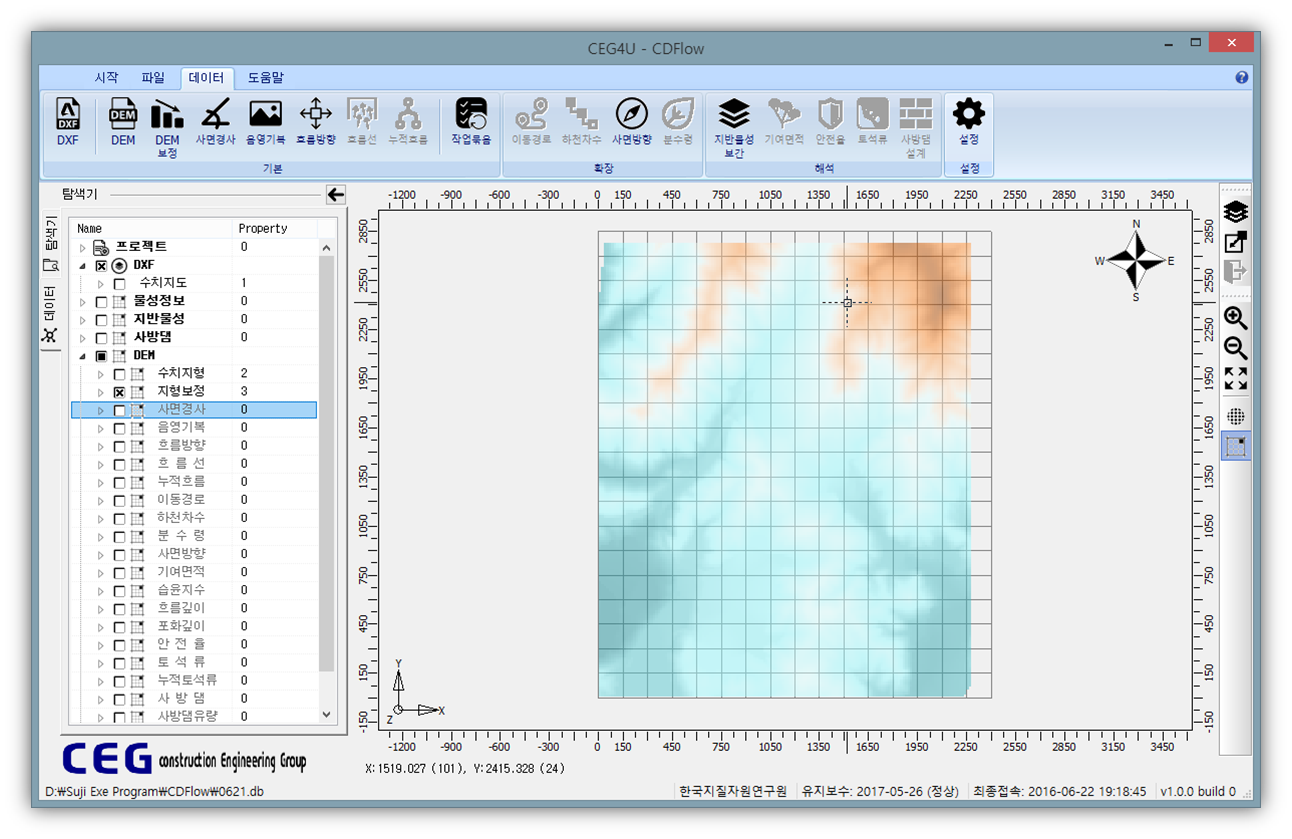Open the DEM 보정 correction tool
1292x839 pixels.
tap(167, 129)
